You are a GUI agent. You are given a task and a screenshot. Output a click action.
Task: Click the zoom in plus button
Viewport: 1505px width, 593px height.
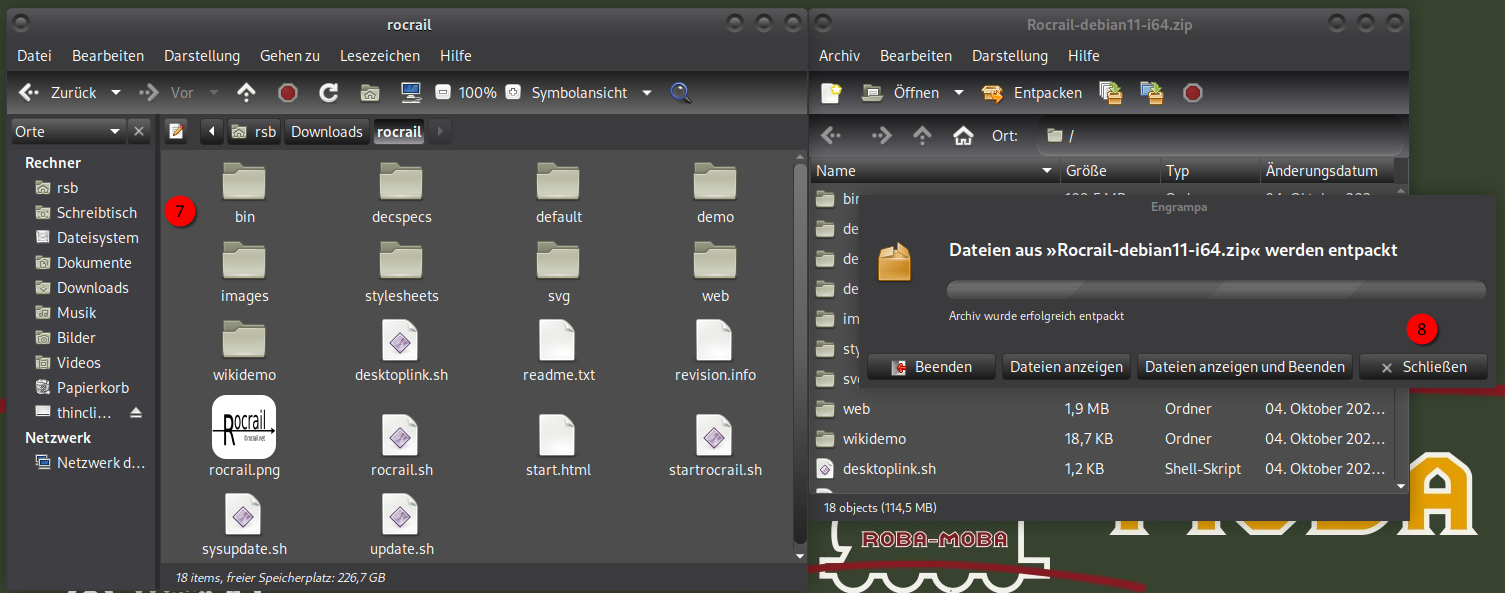pyautogui.click(x=513, y=93)
